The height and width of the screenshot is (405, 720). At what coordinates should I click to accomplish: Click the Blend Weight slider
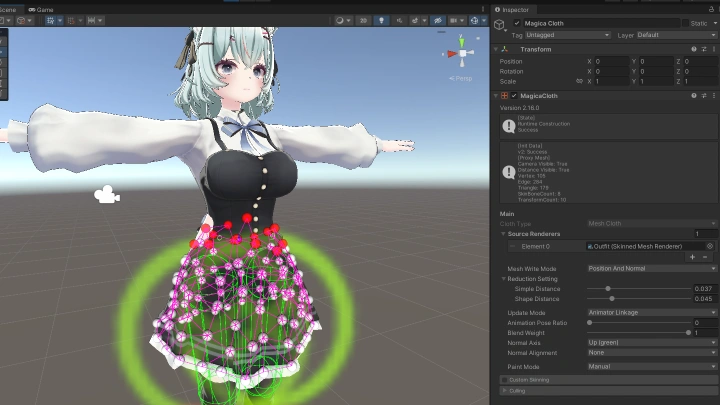point(638,333)
